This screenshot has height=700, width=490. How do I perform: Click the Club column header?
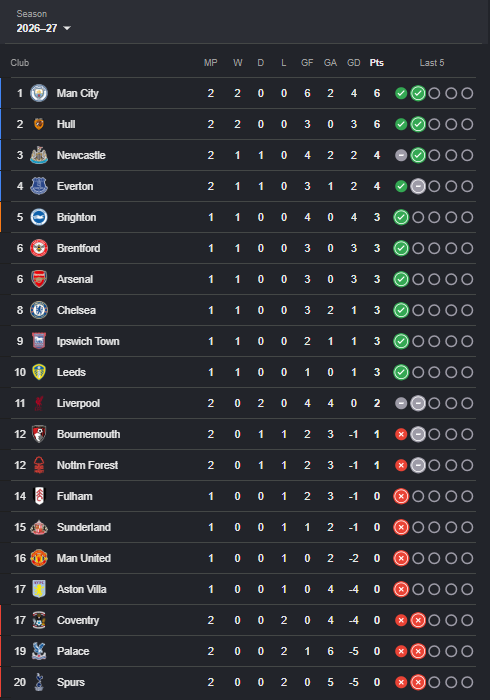[20, 63]
